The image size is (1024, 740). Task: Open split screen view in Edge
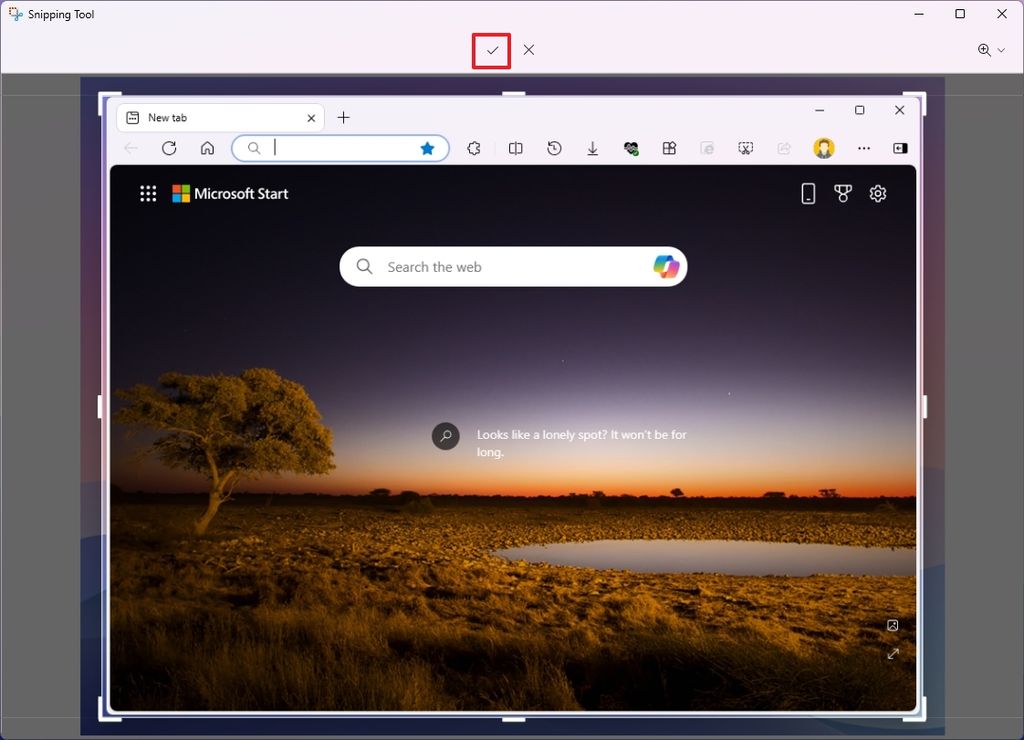point(515,148)
